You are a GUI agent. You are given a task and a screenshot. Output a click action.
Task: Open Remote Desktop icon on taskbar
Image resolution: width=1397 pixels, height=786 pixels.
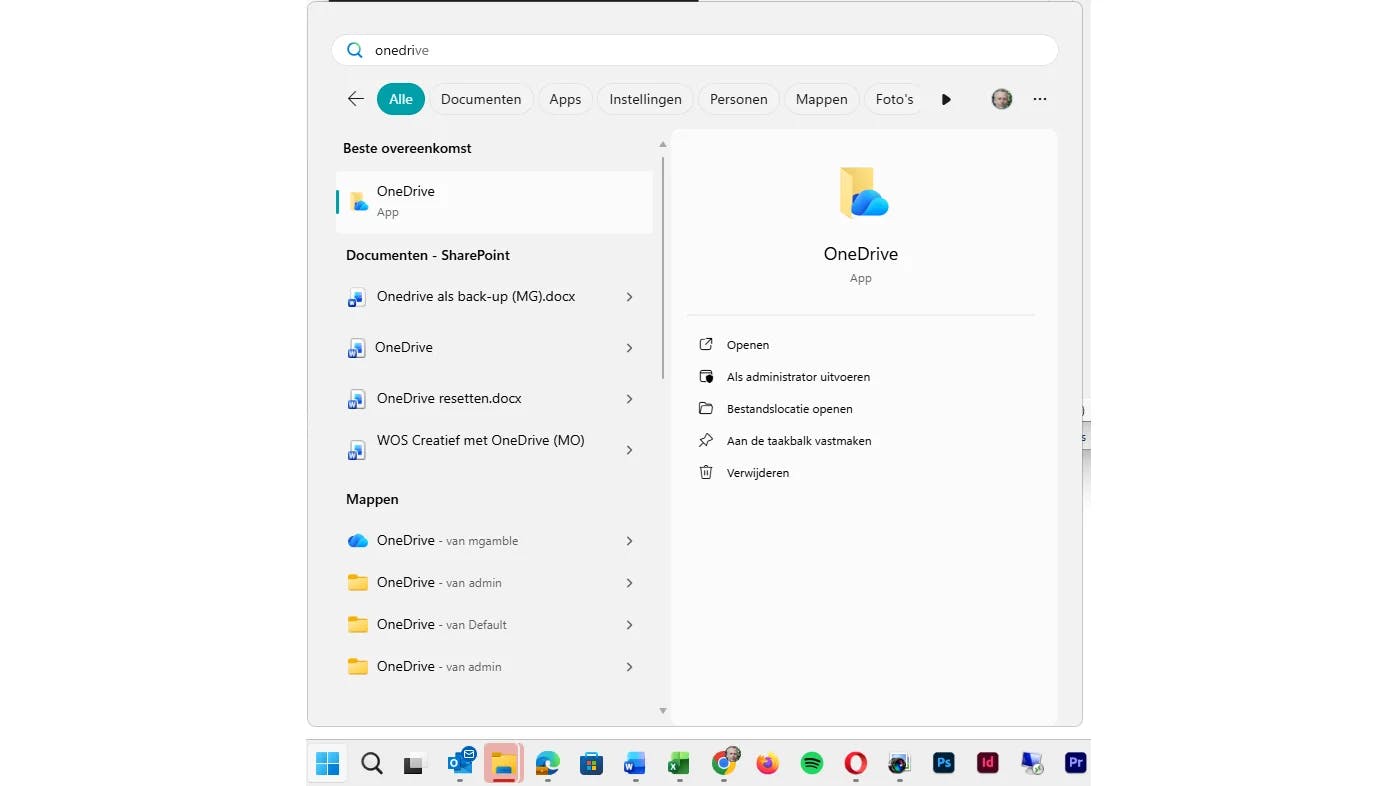click(x=1032, y=763)
